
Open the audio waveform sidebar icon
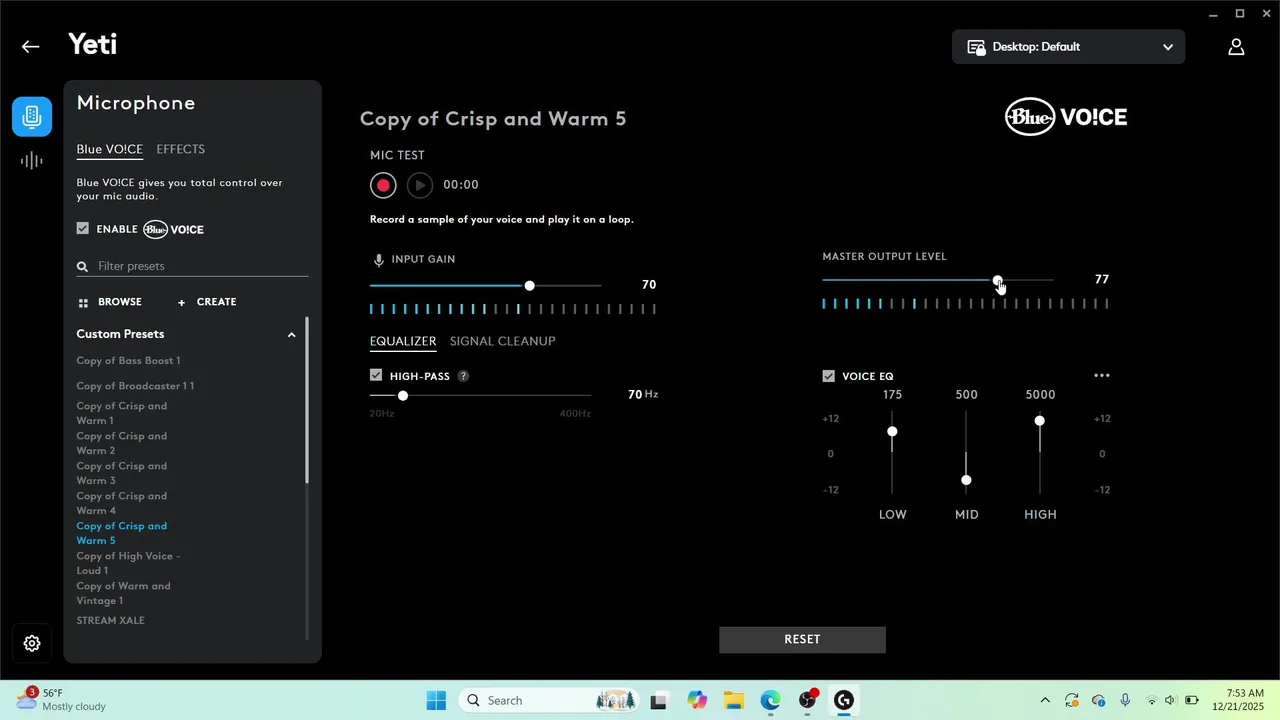[x=32, y=160]
